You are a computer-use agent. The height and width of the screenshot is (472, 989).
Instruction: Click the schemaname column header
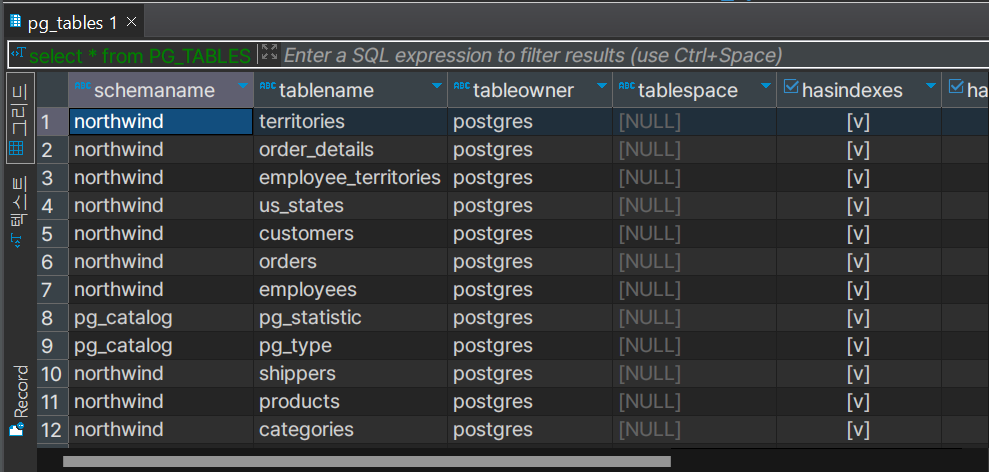pyautogui.click(x=161, y=90)
